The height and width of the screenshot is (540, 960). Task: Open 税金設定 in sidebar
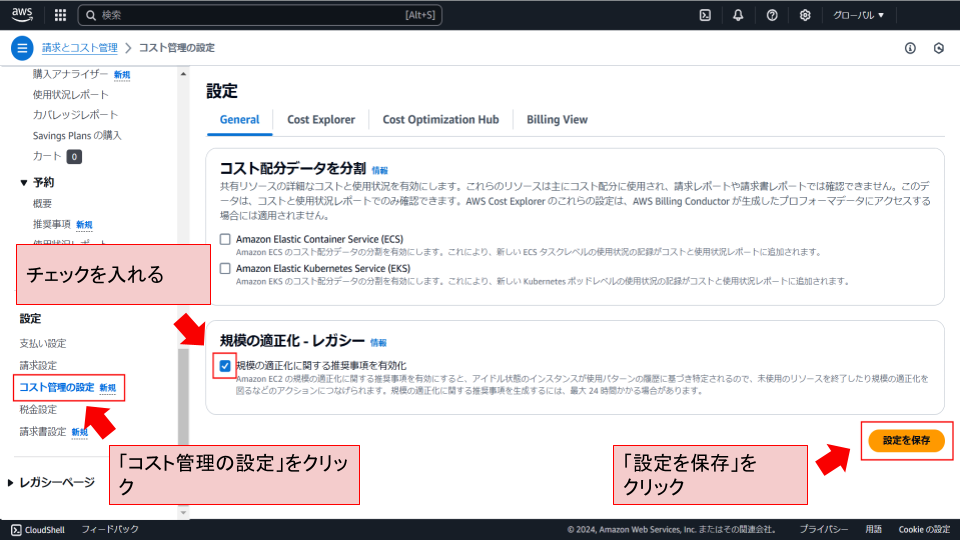[x=38, y=410]
